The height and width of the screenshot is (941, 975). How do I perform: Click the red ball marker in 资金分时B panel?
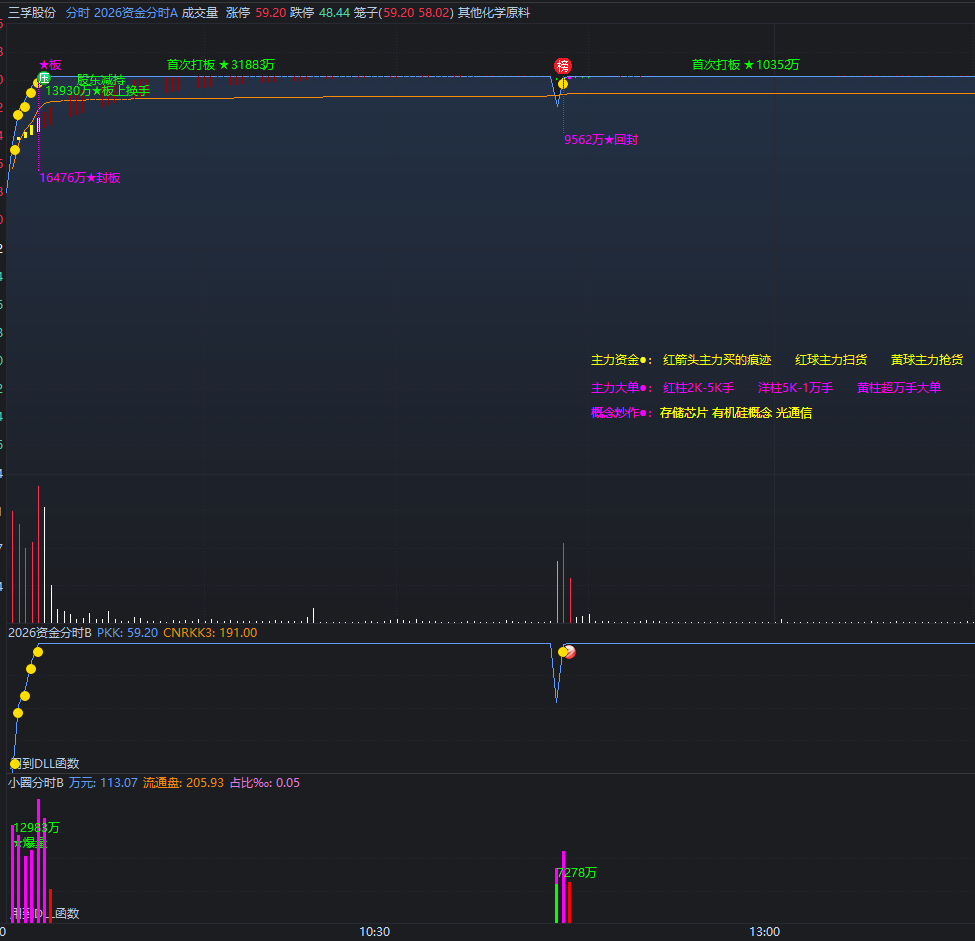[x=570, y=652]
